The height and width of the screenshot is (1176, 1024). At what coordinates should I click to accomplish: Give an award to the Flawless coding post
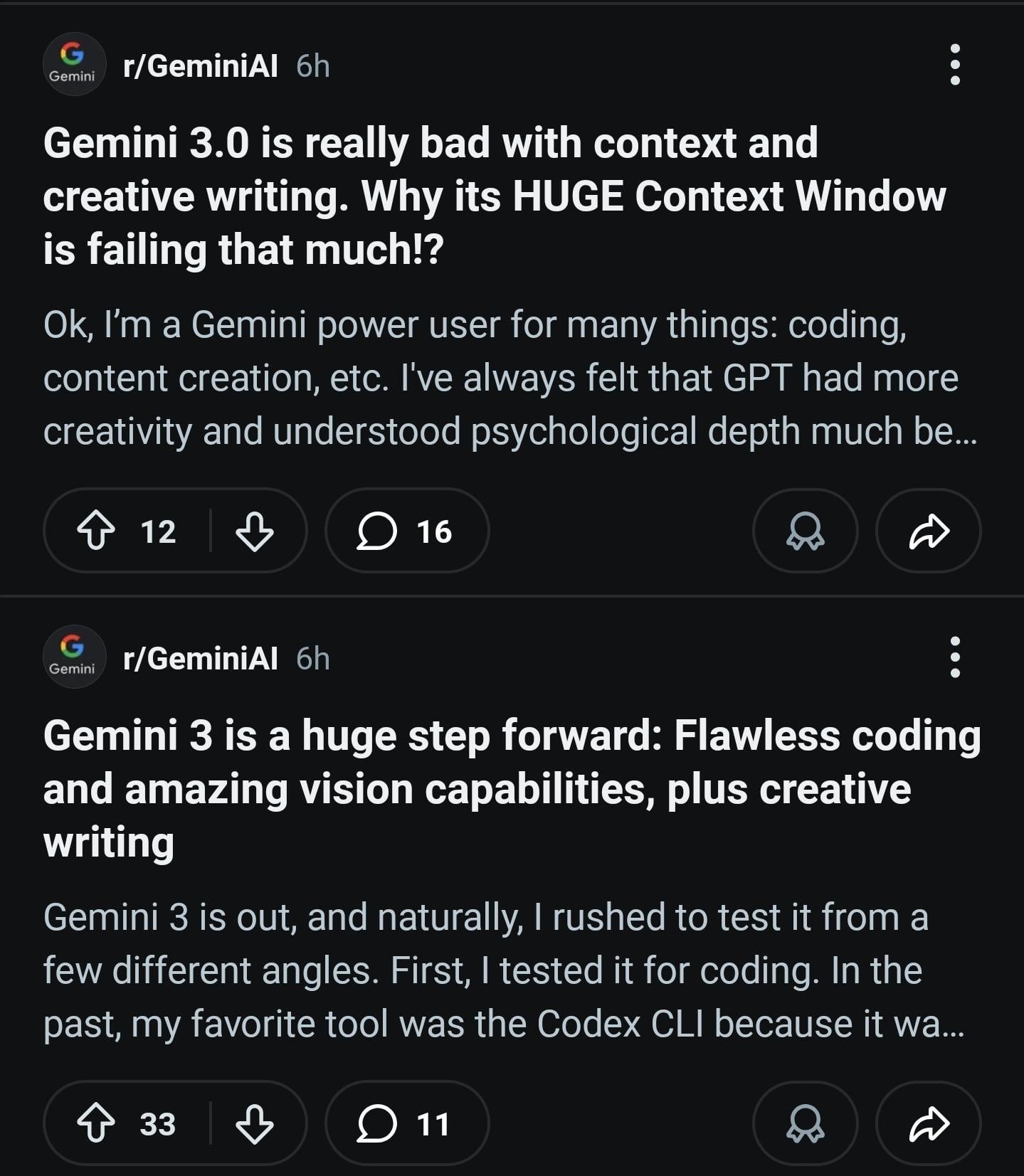805,1124
